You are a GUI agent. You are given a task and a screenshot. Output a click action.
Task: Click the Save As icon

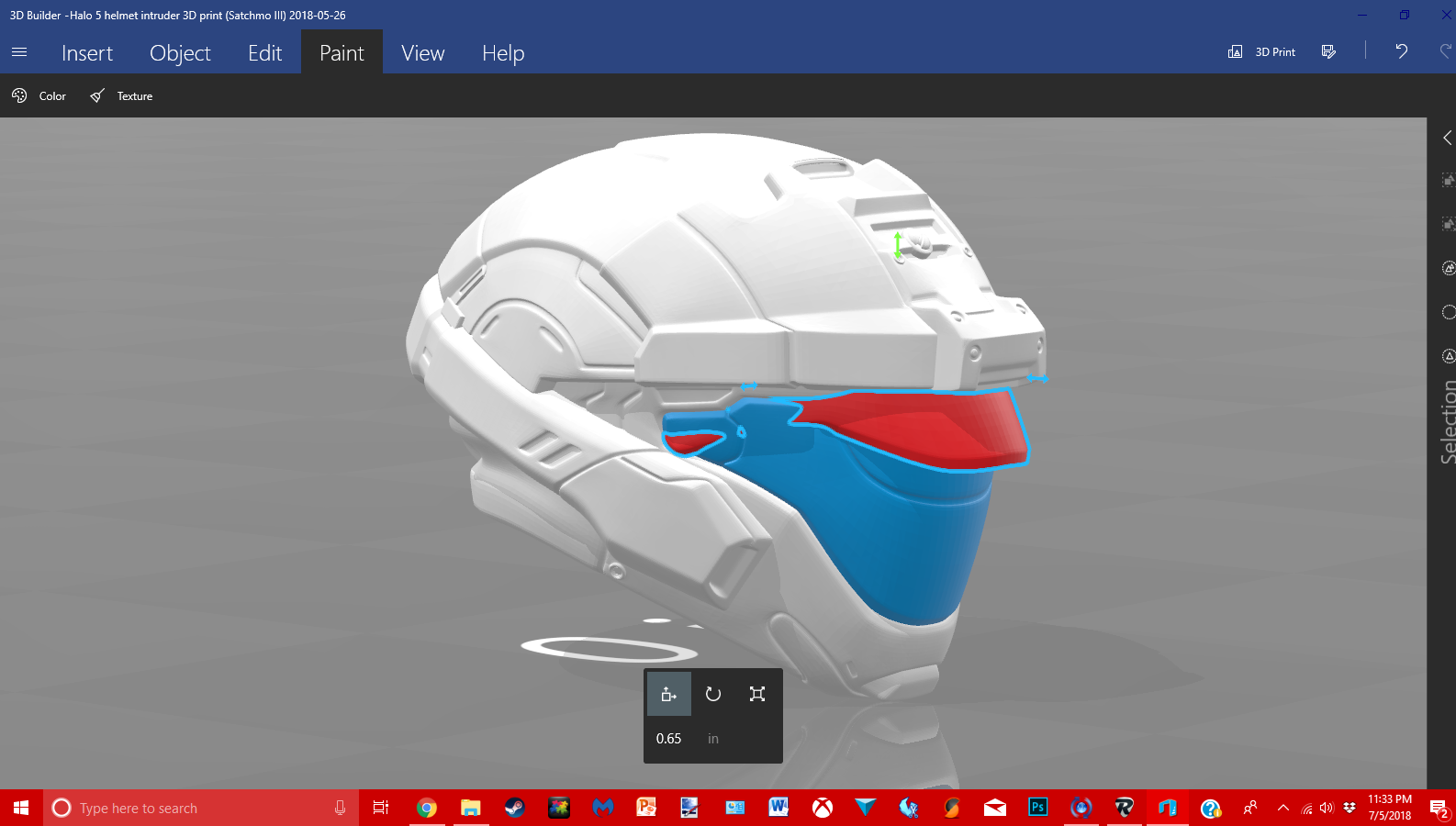point(1328,51)
